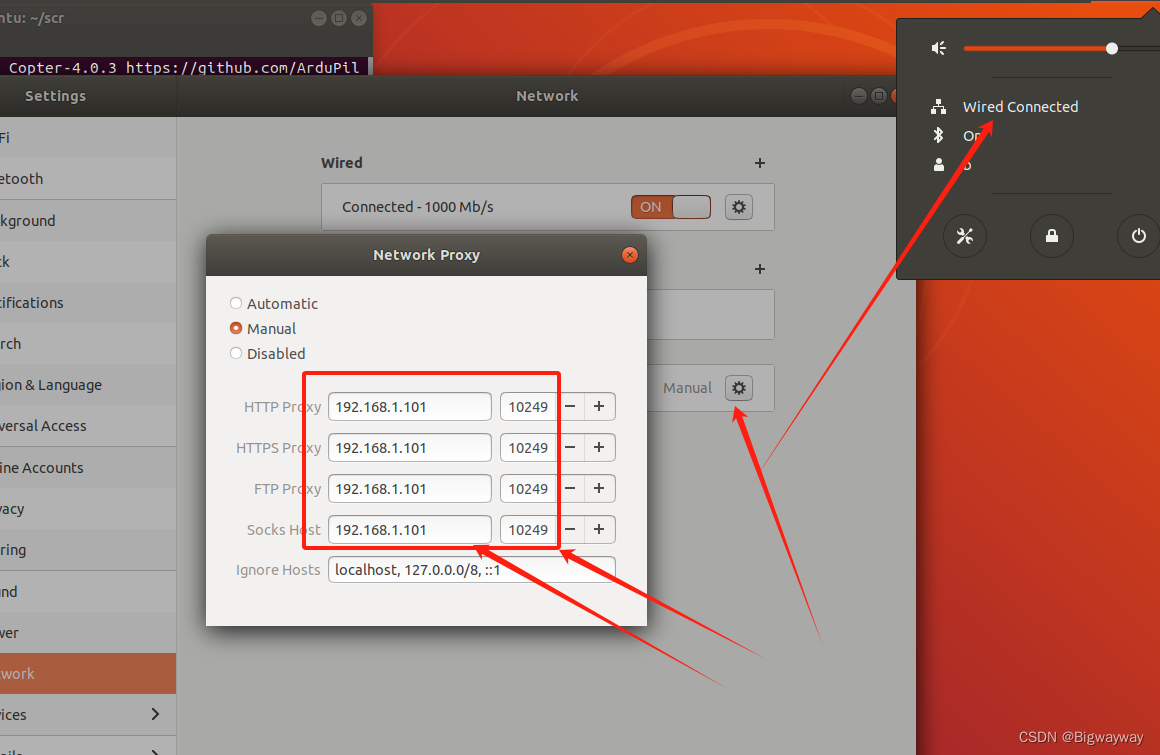This screenshot has width=1160, height=755.
Task: Increase HTTPS Proxy port with plus
Action: tap(599, 447)
